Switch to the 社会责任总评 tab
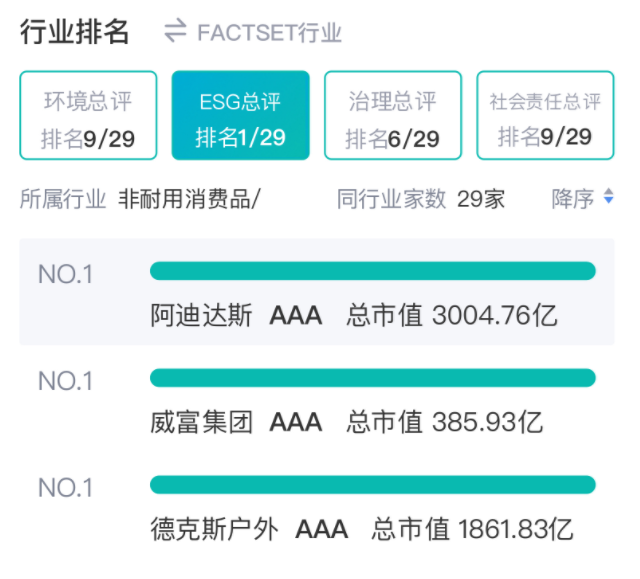Image resolution: width=640 pixels, height=579 pixels. coord(545,115)
